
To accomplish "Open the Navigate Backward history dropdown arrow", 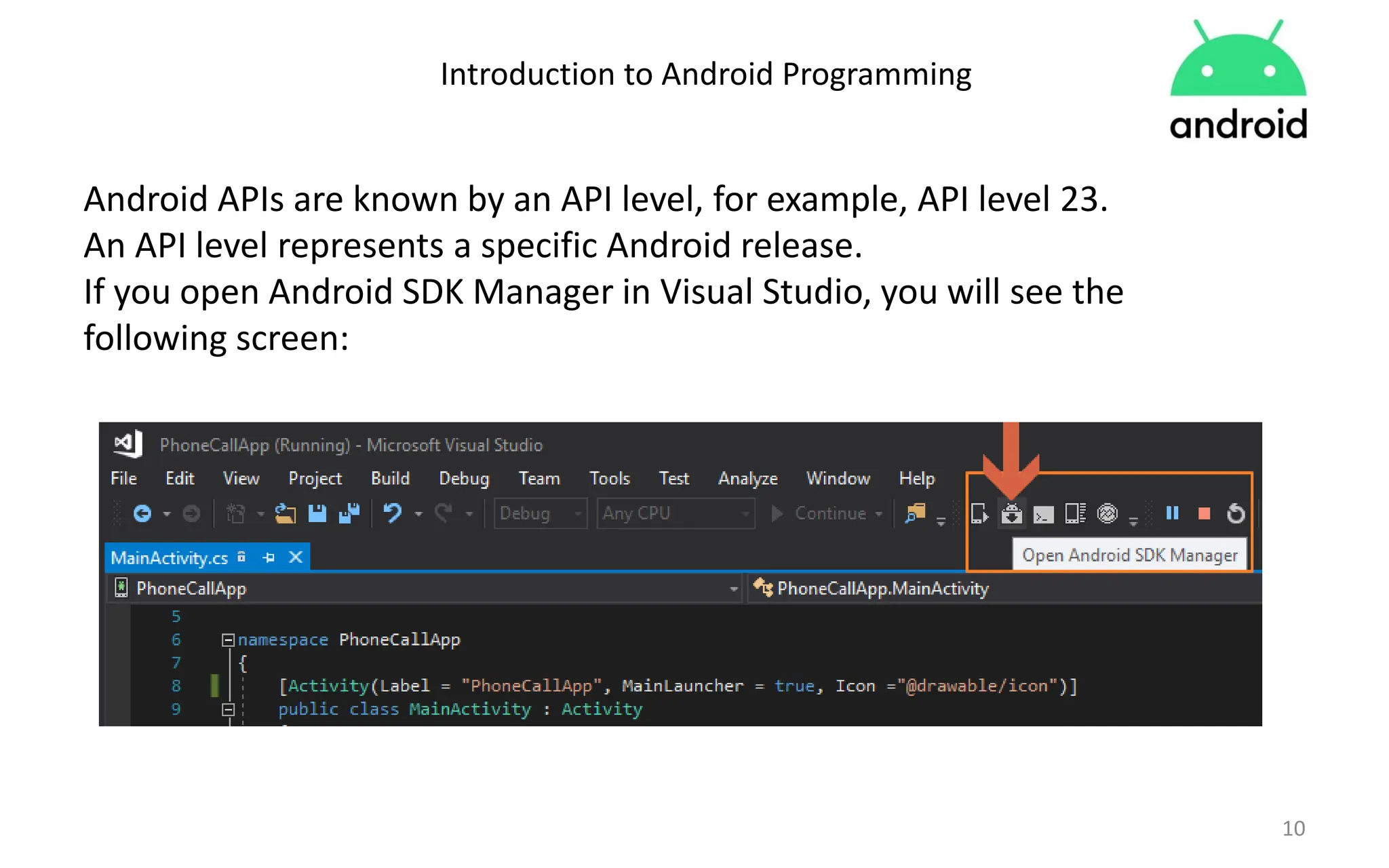I will (x=166, y=515).
